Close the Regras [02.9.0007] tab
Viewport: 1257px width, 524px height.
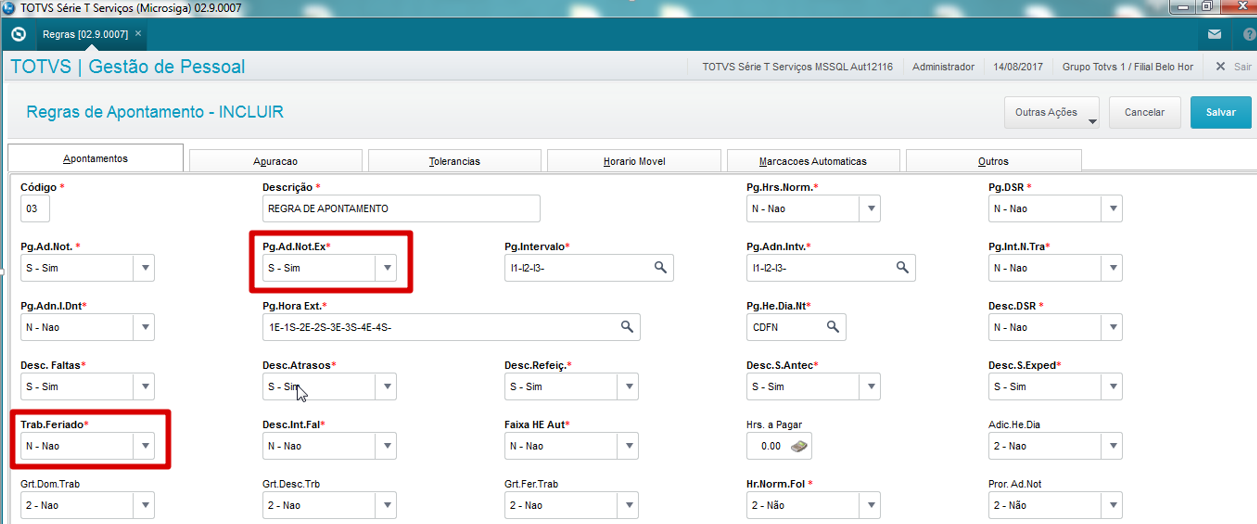139,34
